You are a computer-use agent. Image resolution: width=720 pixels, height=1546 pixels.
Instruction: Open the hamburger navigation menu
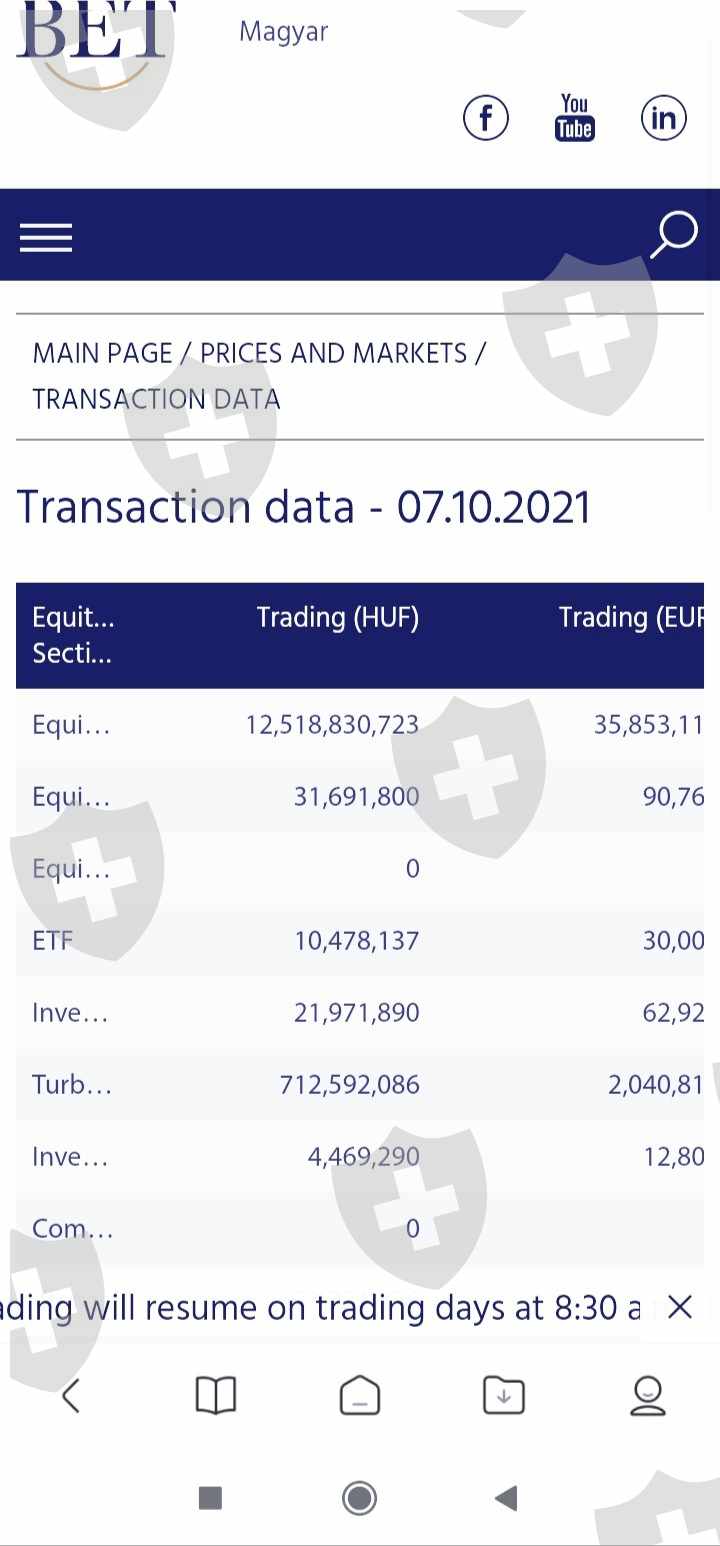coord(46,238)
